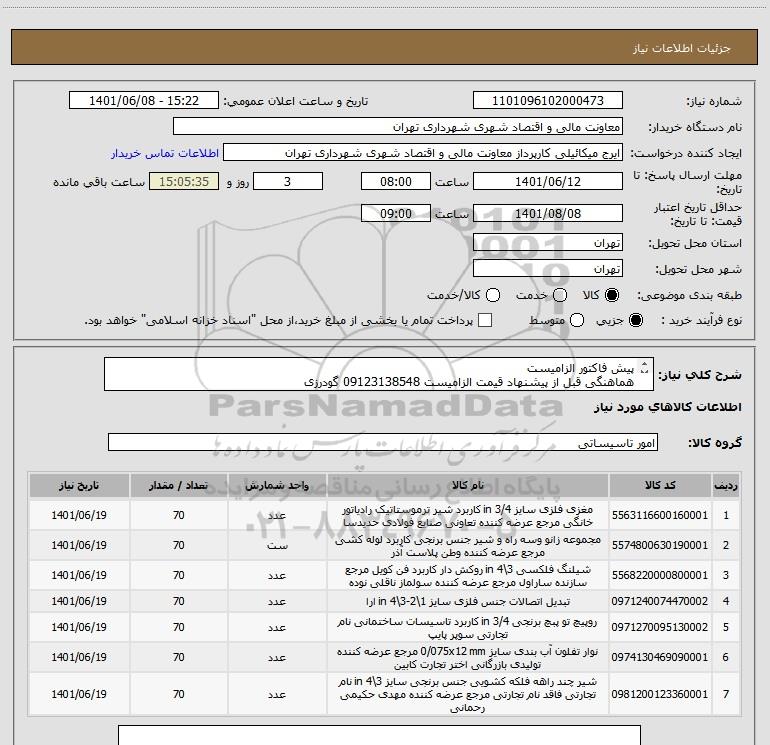Select the خدمت radio button
The width and height of the screenshot is (770, 745).
point(560,295)
